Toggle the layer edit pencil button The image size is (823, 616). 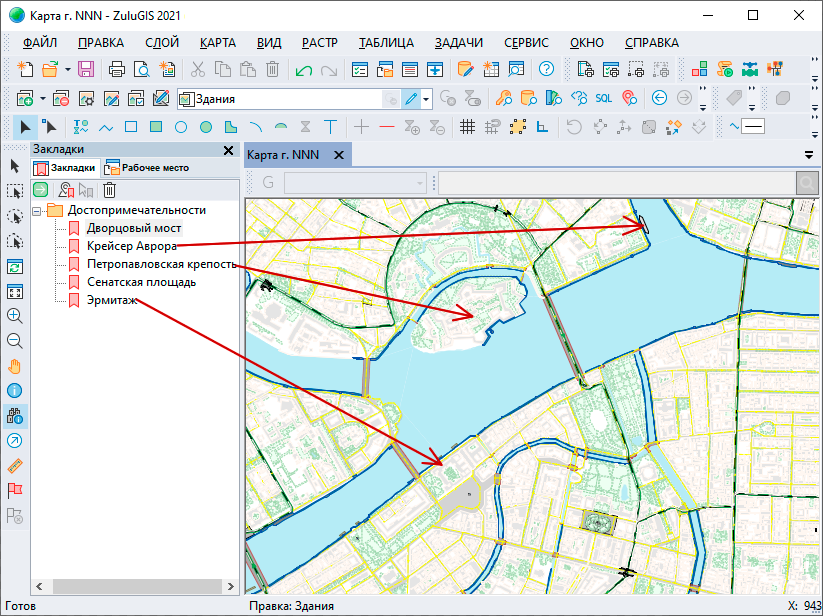click(x=411, y=98)
